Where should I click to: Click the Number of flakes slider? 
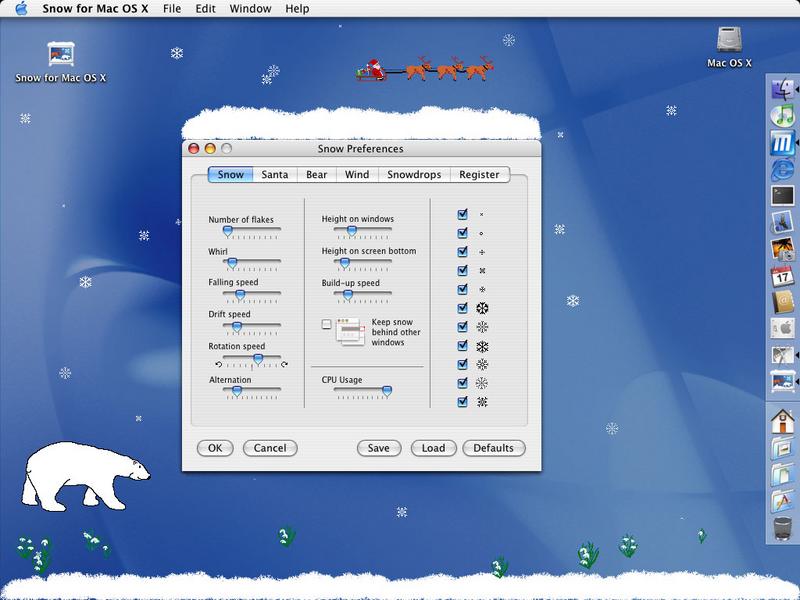coord(252,232)
